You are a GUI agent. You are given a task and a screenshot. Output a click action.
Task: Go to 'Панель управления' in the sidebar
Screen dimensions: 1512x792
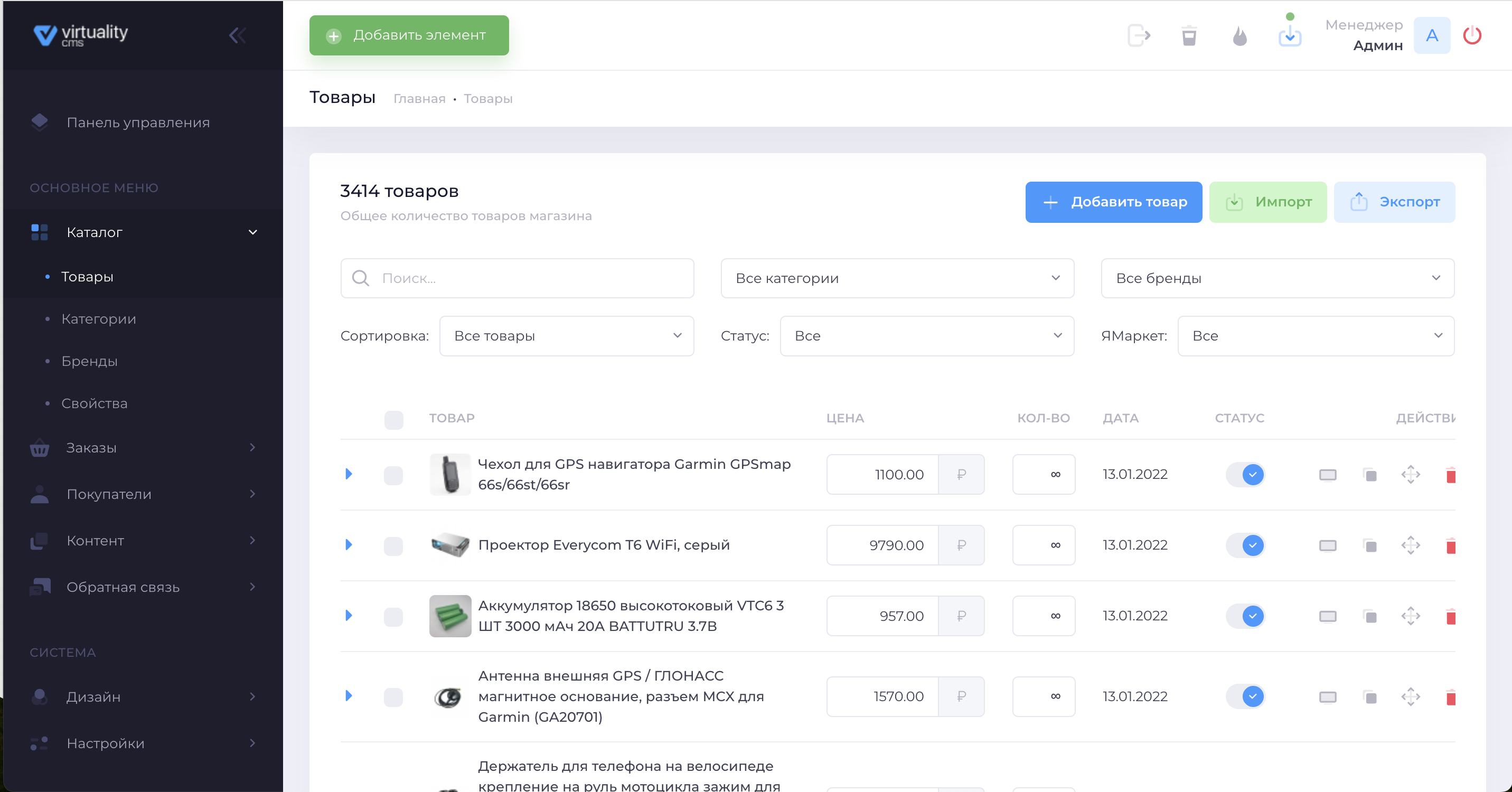(x=137, y=122)
